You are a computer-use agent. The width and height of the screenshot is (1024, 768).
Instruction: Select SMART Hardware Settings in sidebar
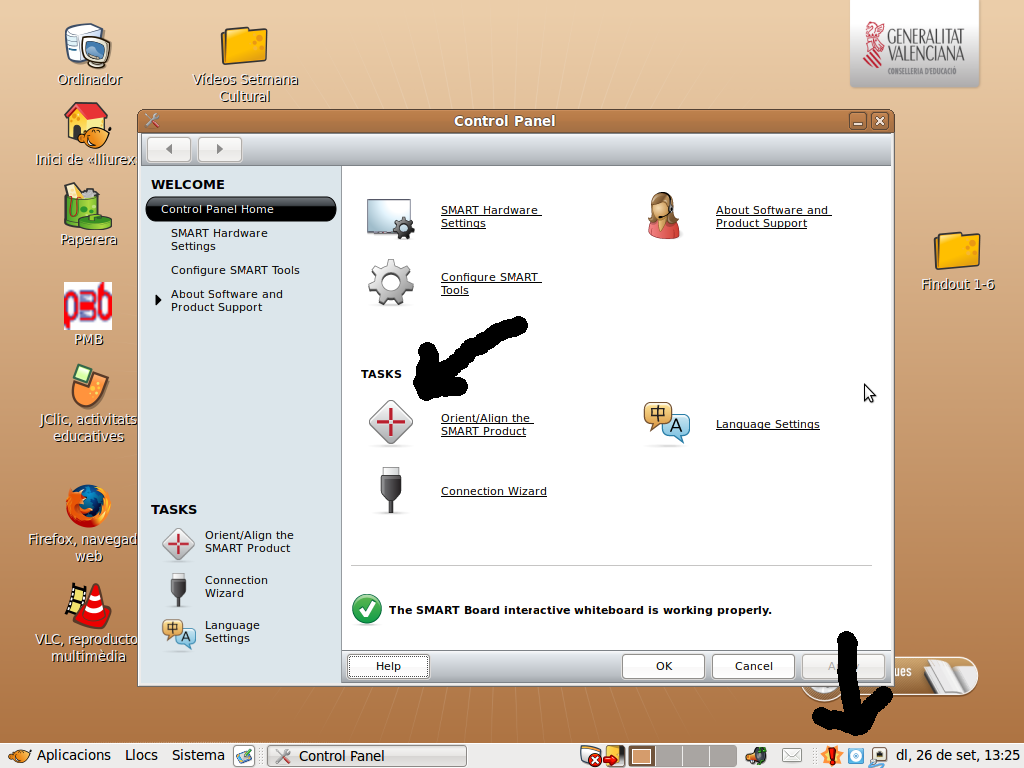[x=219, y=240]
